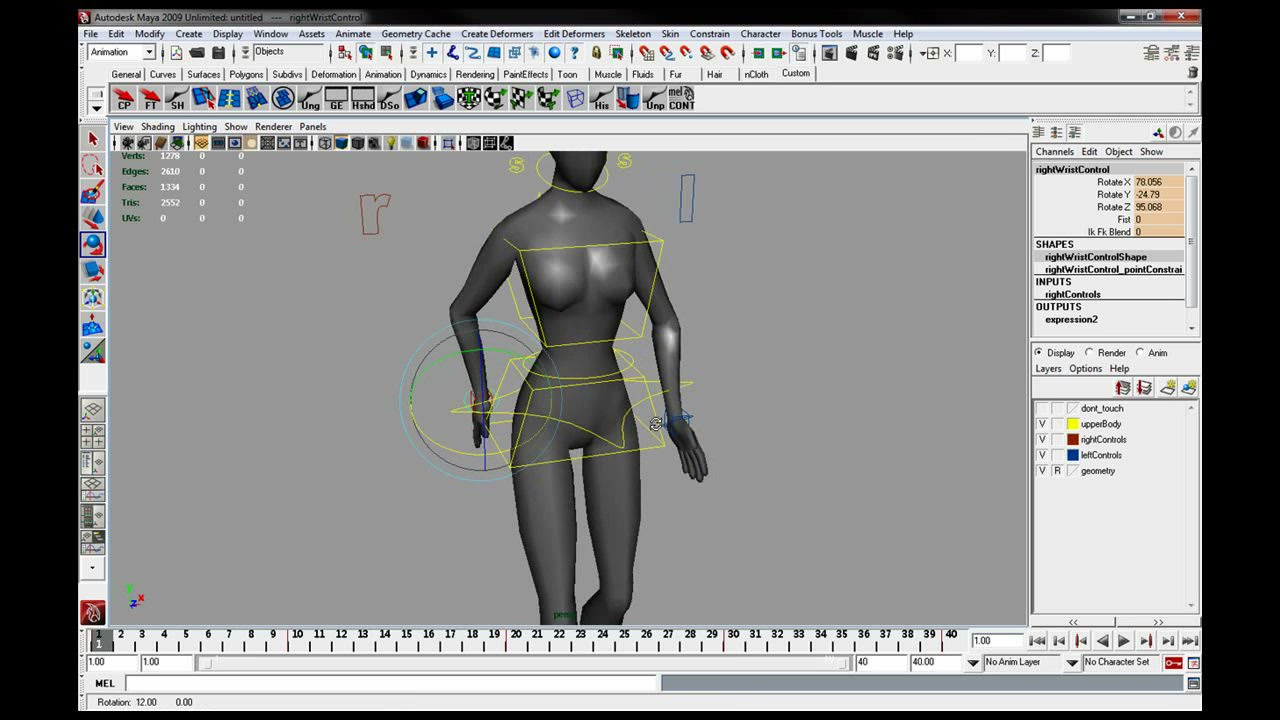This screenshot has width=1280, height=720.
Task: Toggle visibility of leftControls layer
Action: tap(1042, 455)
